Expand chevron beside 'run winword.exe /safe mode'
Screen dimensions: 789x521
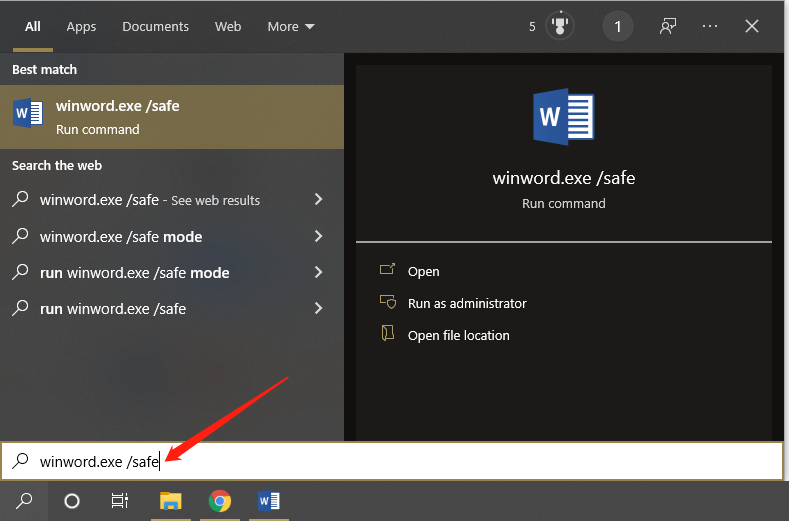(319, 272)
